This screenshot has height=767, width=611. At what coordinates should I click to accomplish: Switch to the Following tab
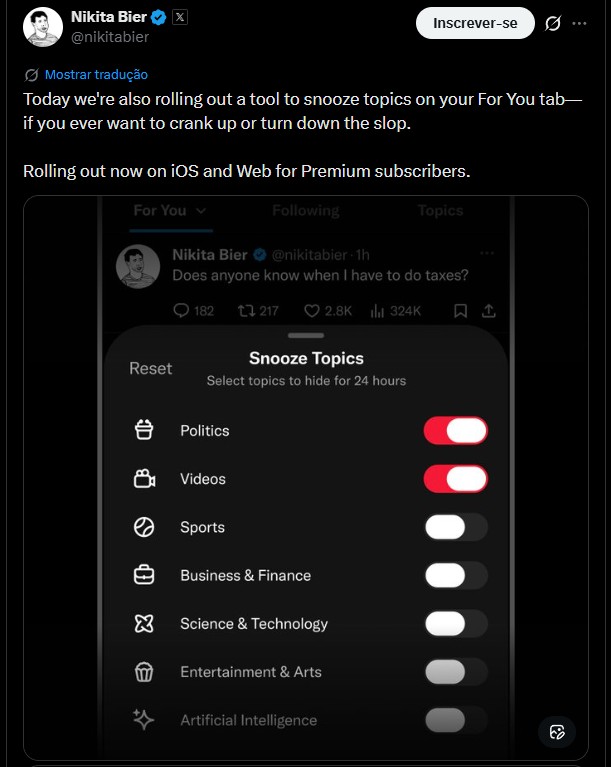click(x=305, y=211)
